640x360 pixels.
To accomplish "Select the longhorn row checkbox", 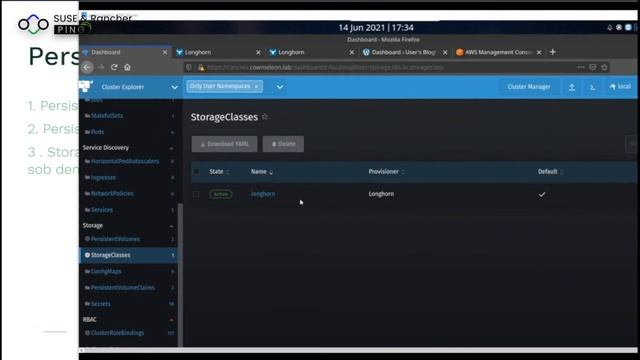I will [196, 194].
